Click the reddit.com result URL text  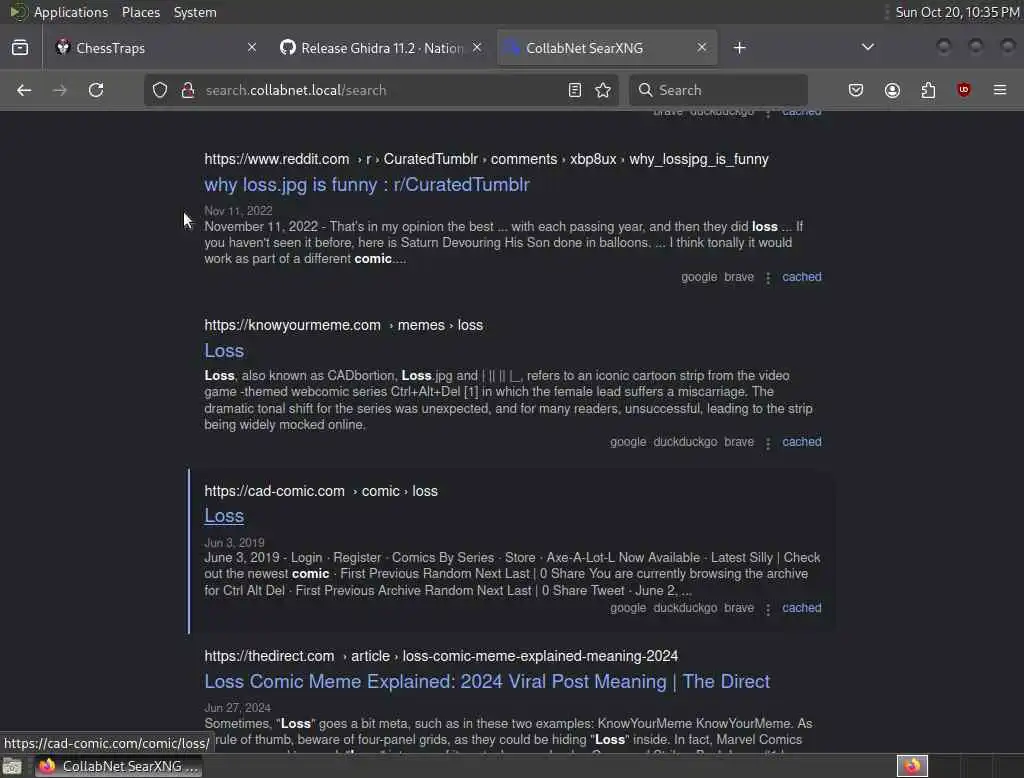pos(487,159)
